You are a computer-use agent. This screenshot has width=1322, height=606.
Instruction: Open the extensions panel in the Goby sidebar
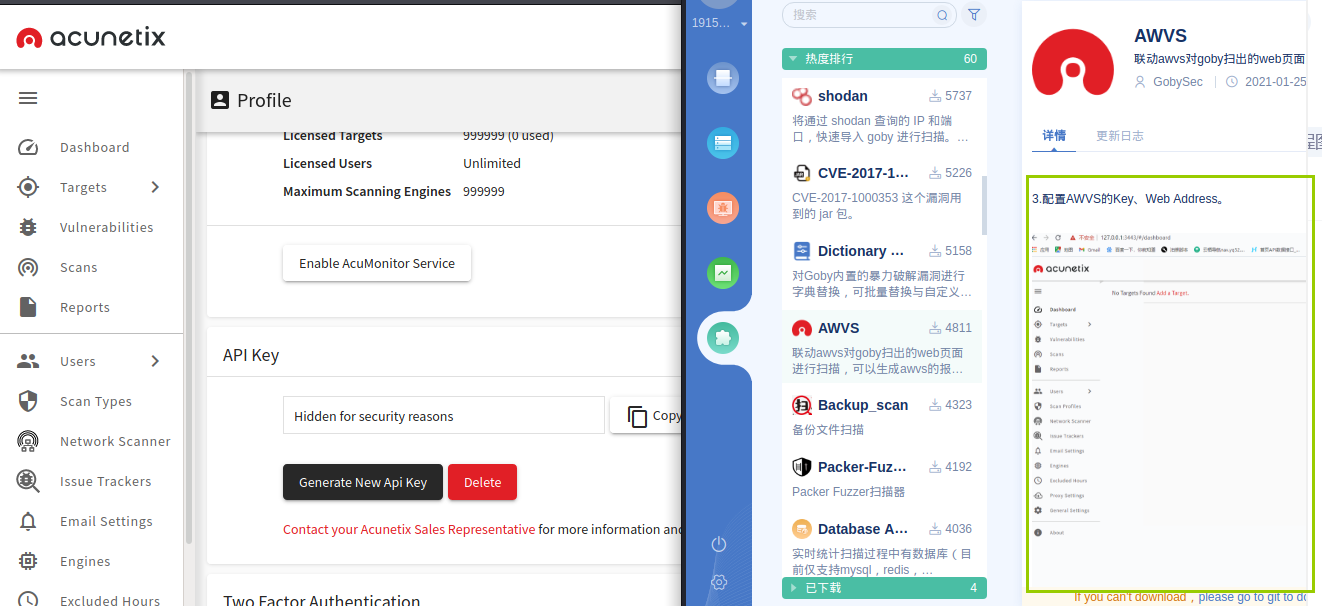point(722,337)
